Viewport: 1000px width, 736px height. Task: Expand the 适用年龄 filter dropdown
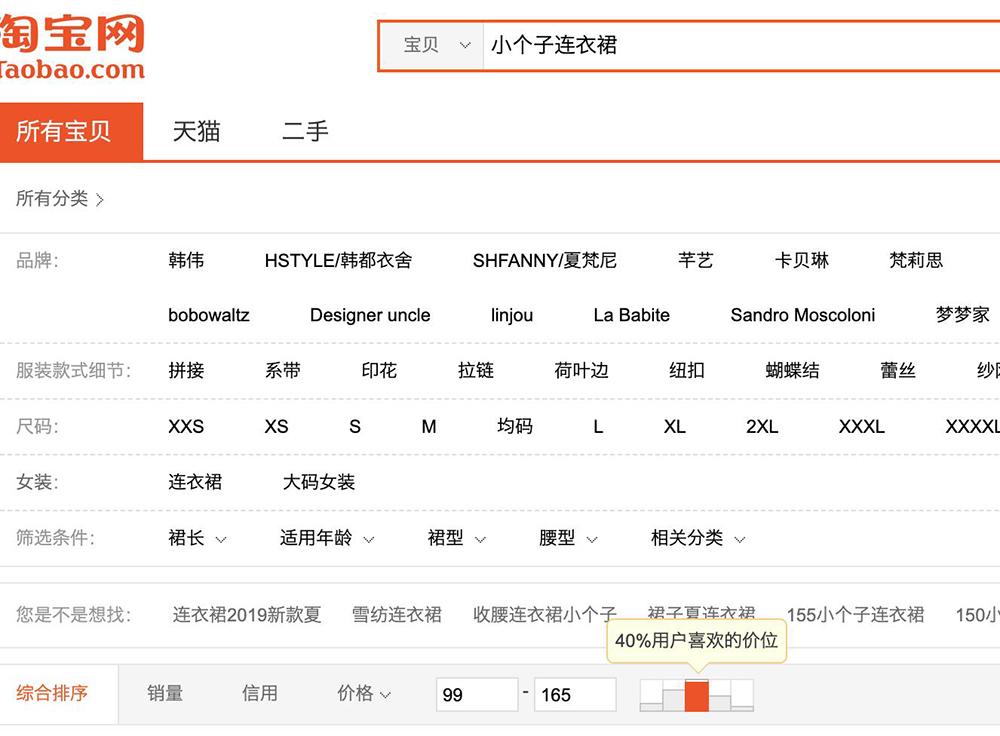(327, 538)
